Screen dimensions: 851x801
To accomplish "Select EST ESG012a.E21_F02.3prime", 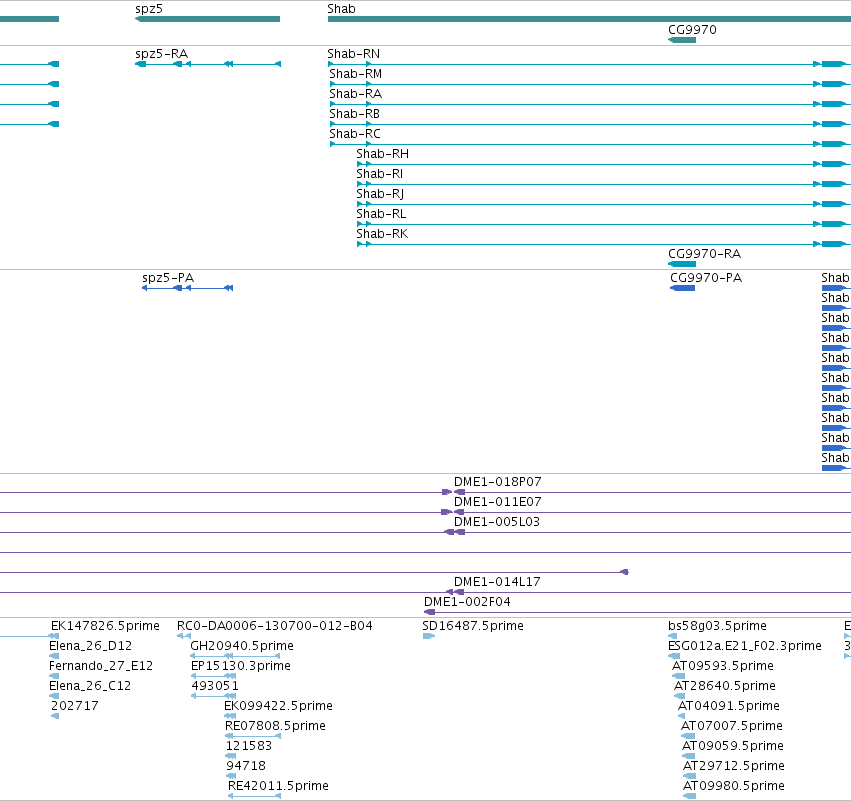I will pos(745,646).
